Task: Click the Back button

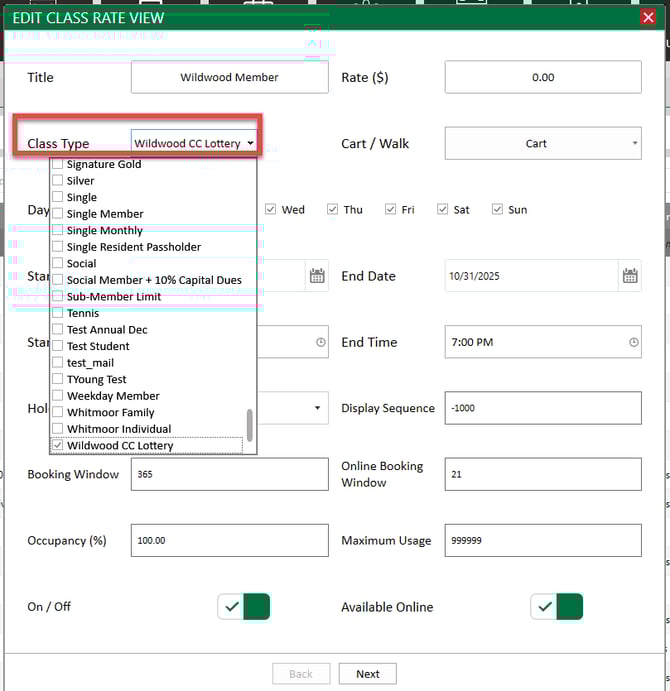Action: tap(301, 674)
